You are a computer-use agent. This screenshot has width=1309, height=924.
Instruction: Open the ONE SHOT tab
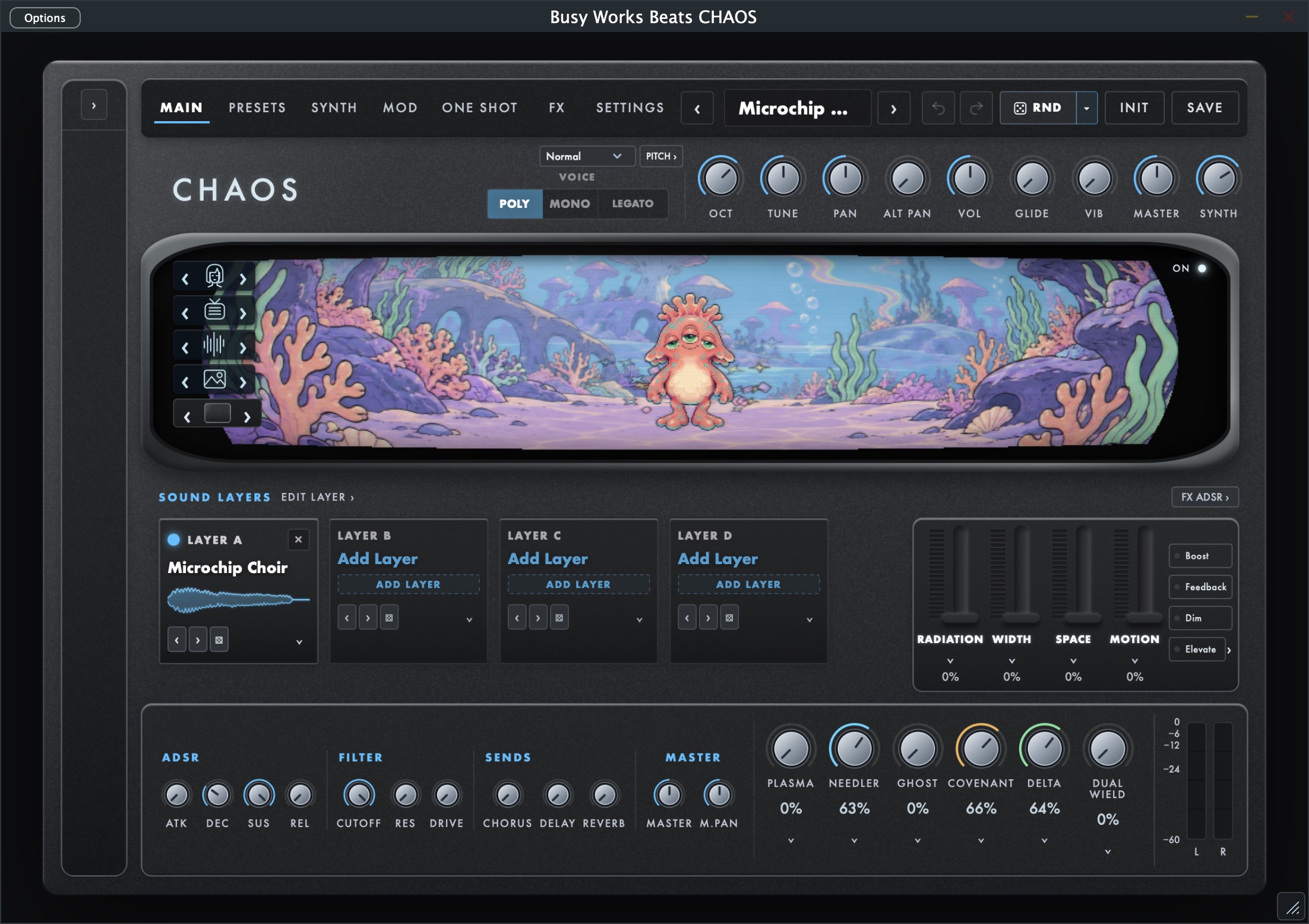pos(479,107)
